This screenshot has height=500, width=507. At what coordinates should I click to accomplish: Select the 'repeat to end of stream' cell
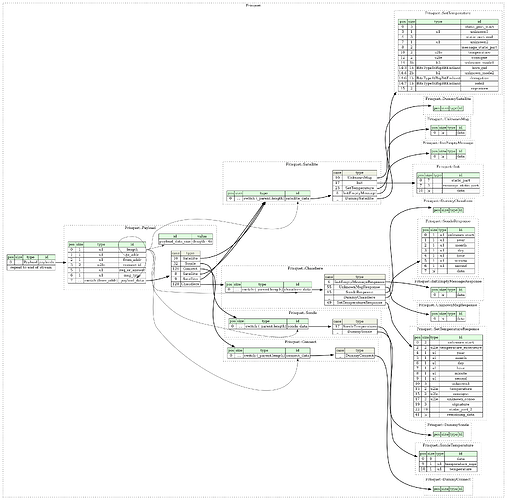click(x=31, y=268)
